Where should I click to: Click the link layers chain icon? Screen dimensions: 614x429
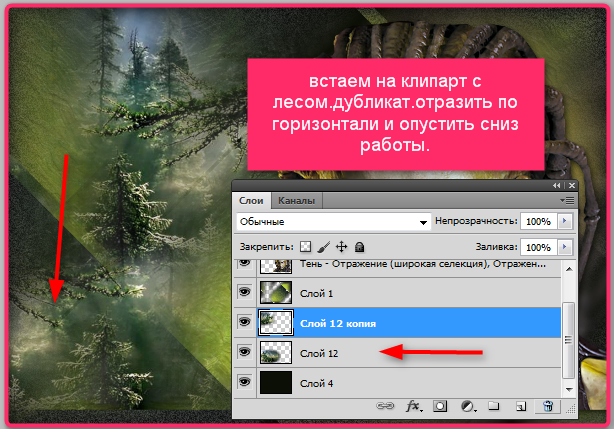click(x=385, y=406)
